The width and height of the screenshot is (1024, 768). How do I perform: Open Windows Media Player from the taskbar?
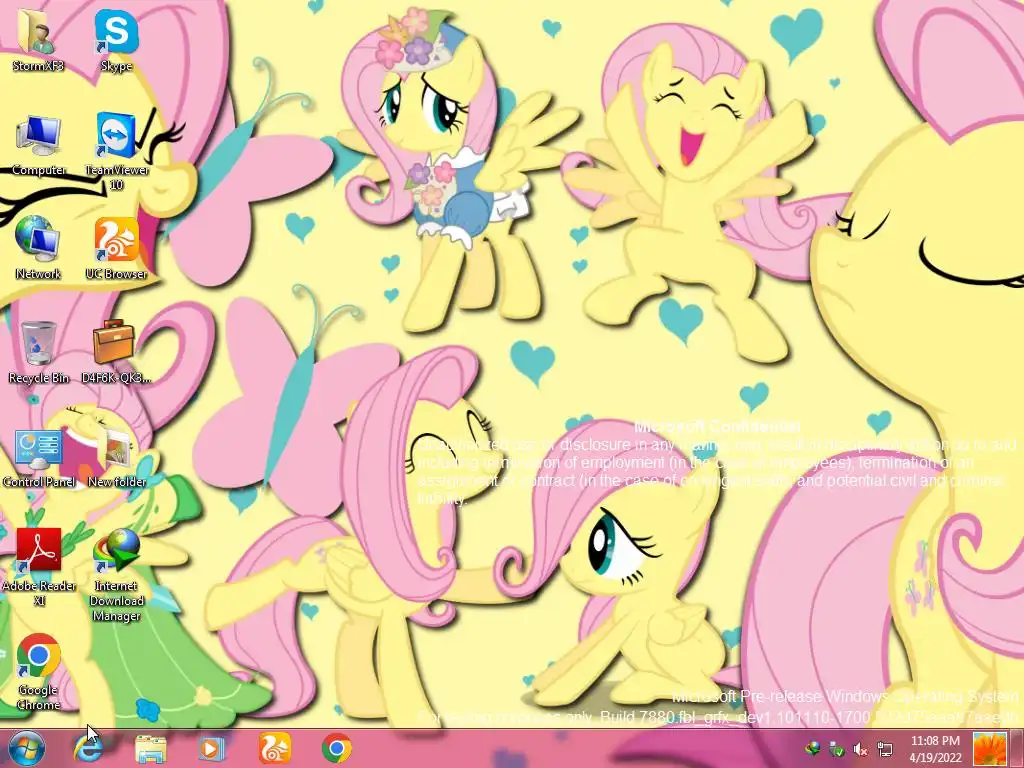pos(211,748)
